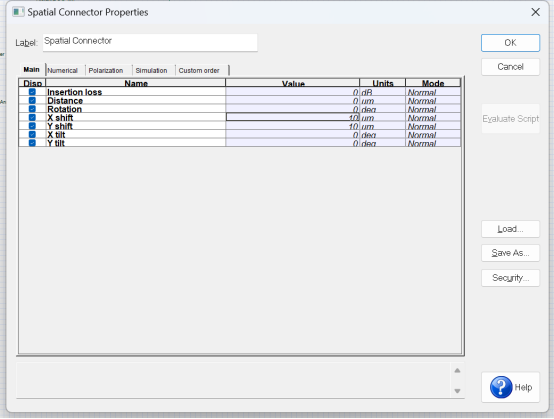Click the description box down arrow
The image size is (554, 419).
pyautogui.click(x=457, y=391)
